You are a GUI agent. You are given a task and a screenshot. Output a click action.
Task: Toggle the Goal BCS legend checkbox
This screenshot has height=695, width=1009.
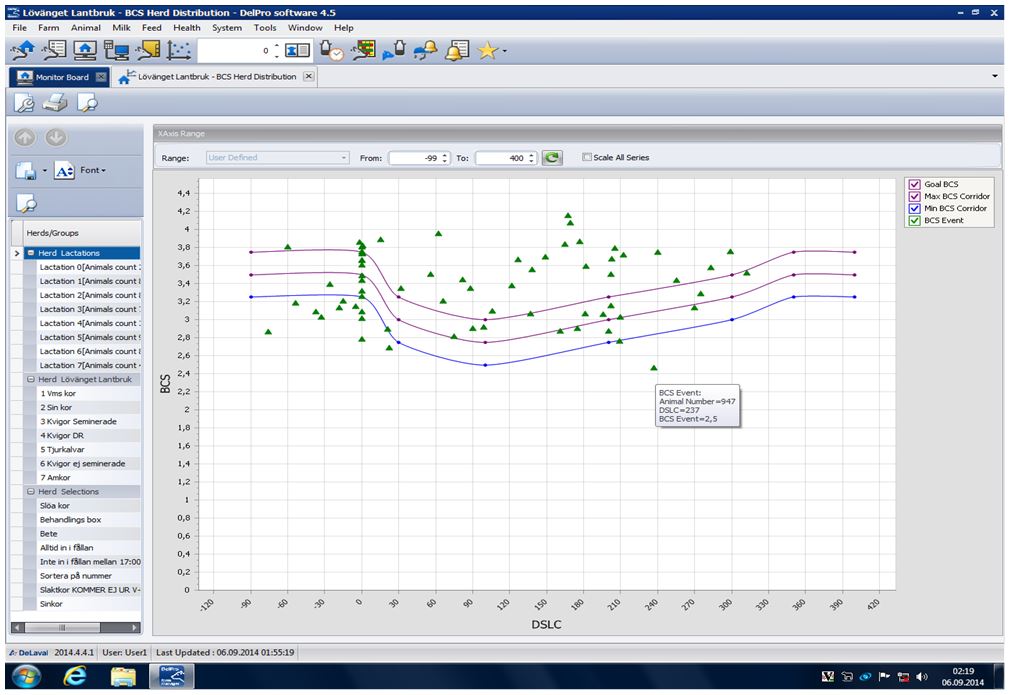(x=914, y=184)
